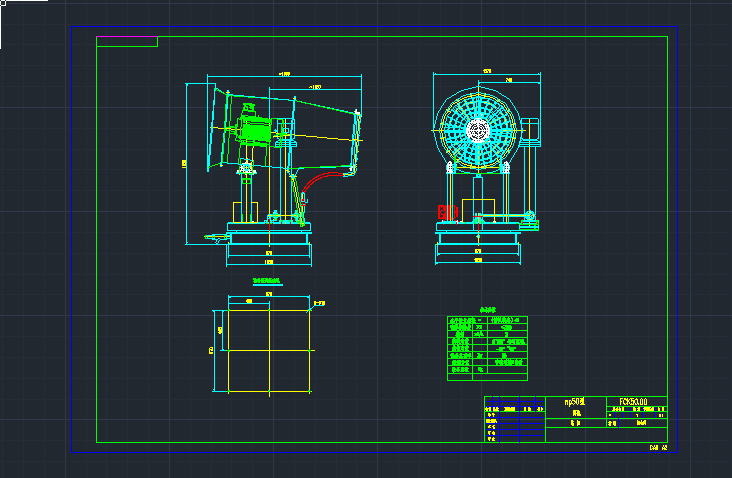Click the revision grid with blue lines
This screenshot has height=478, width=732.
coord(515,419)
